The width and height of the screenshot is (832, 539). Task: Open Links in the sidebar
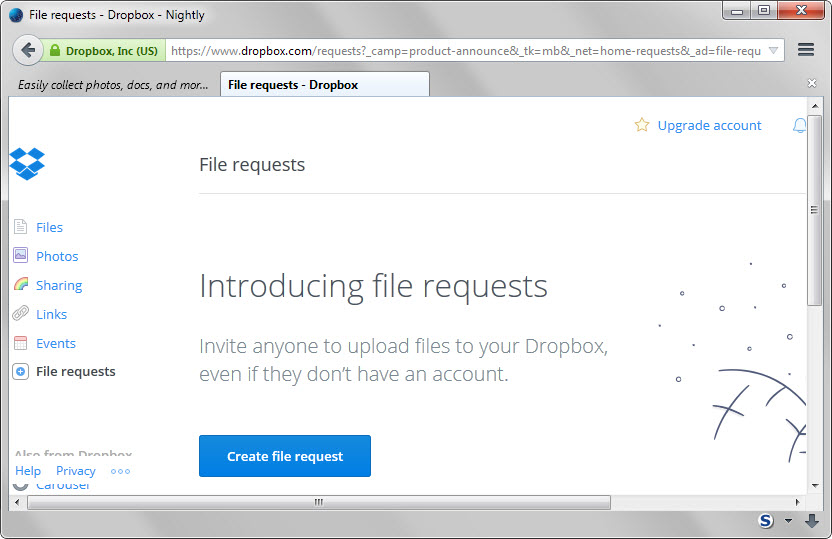[51, 315]
